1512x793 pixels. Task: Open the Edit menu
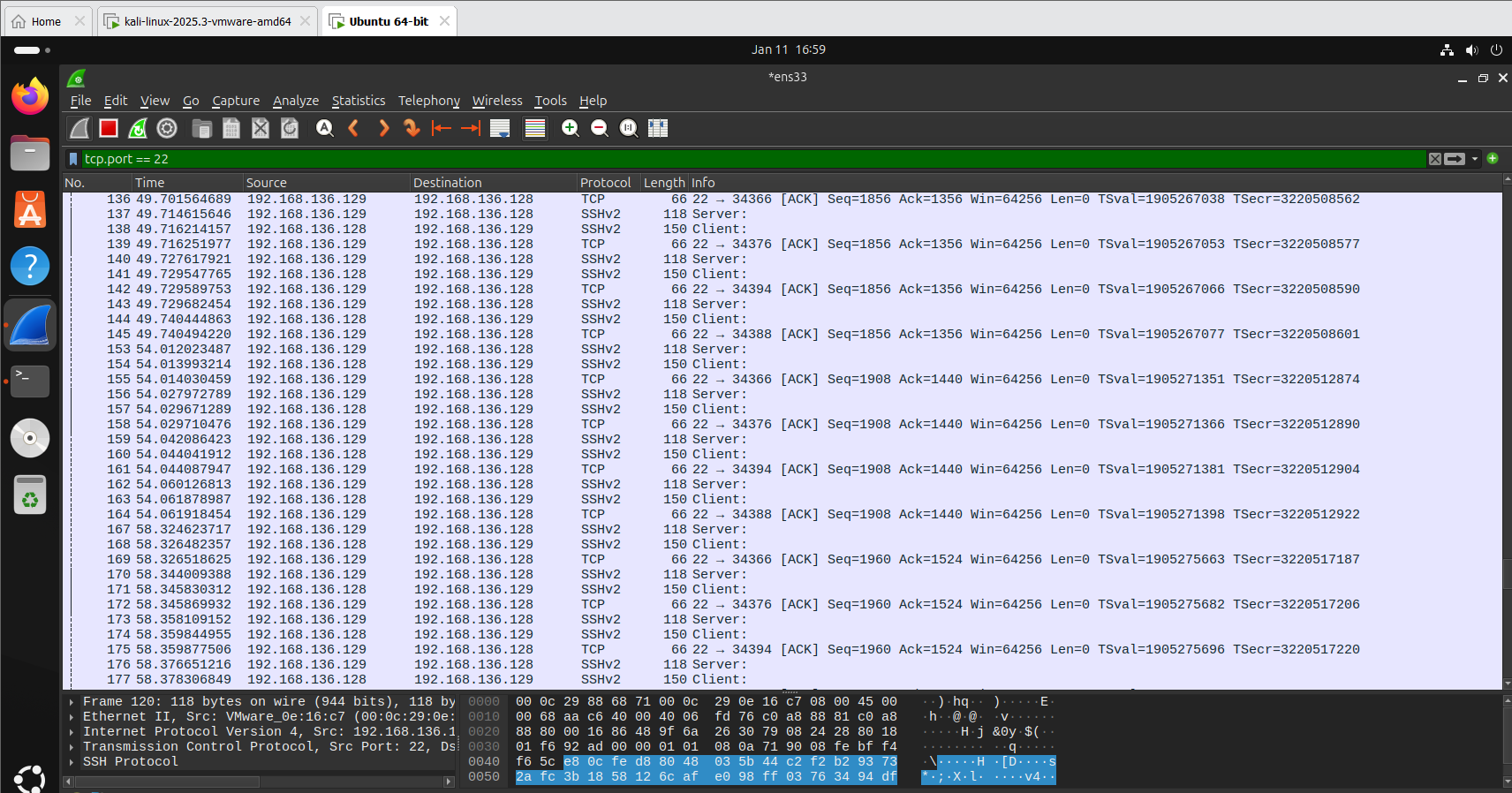pyautogui.click(x=116, y=101)
